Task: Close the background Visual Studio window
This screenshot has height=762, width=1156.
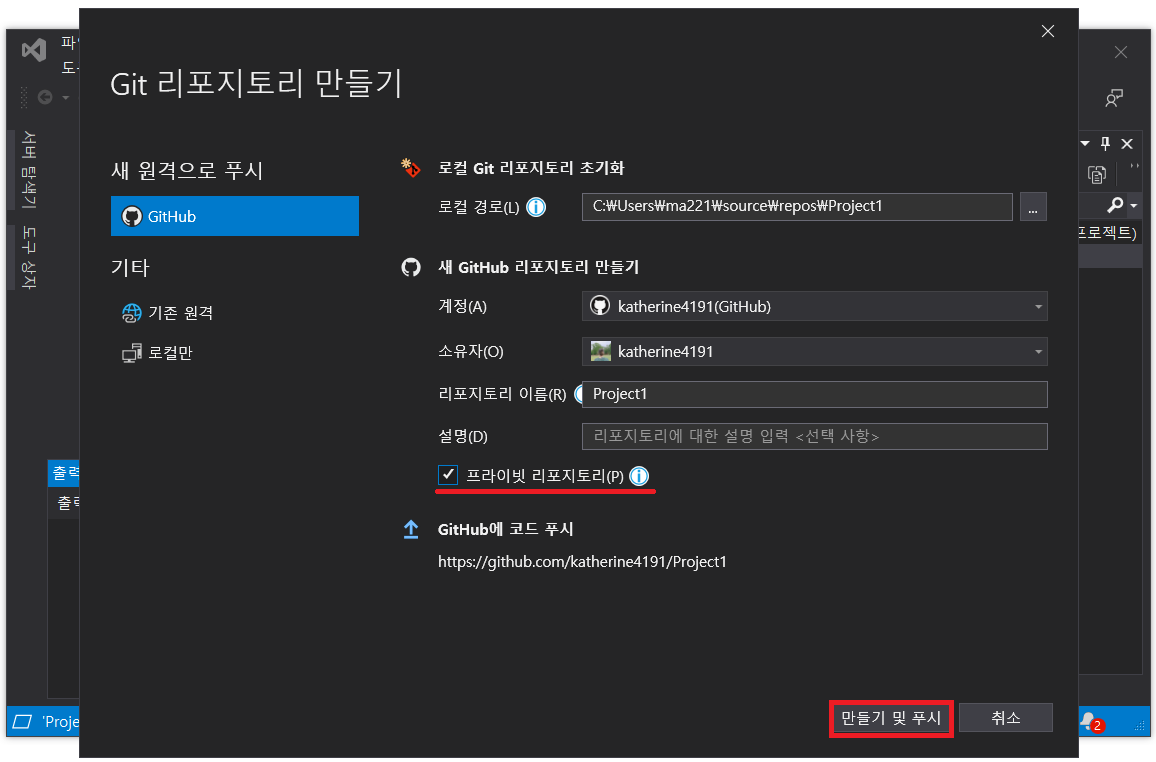Action: (x=1121, y=52)
